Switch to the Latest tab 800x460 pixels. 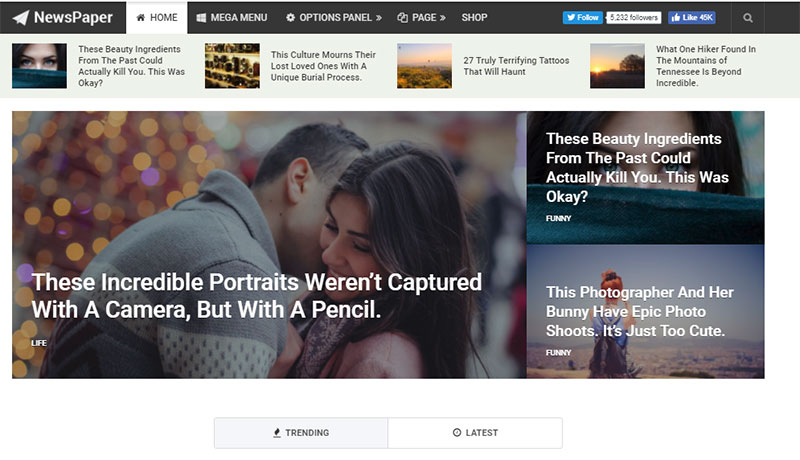(475, 433)
